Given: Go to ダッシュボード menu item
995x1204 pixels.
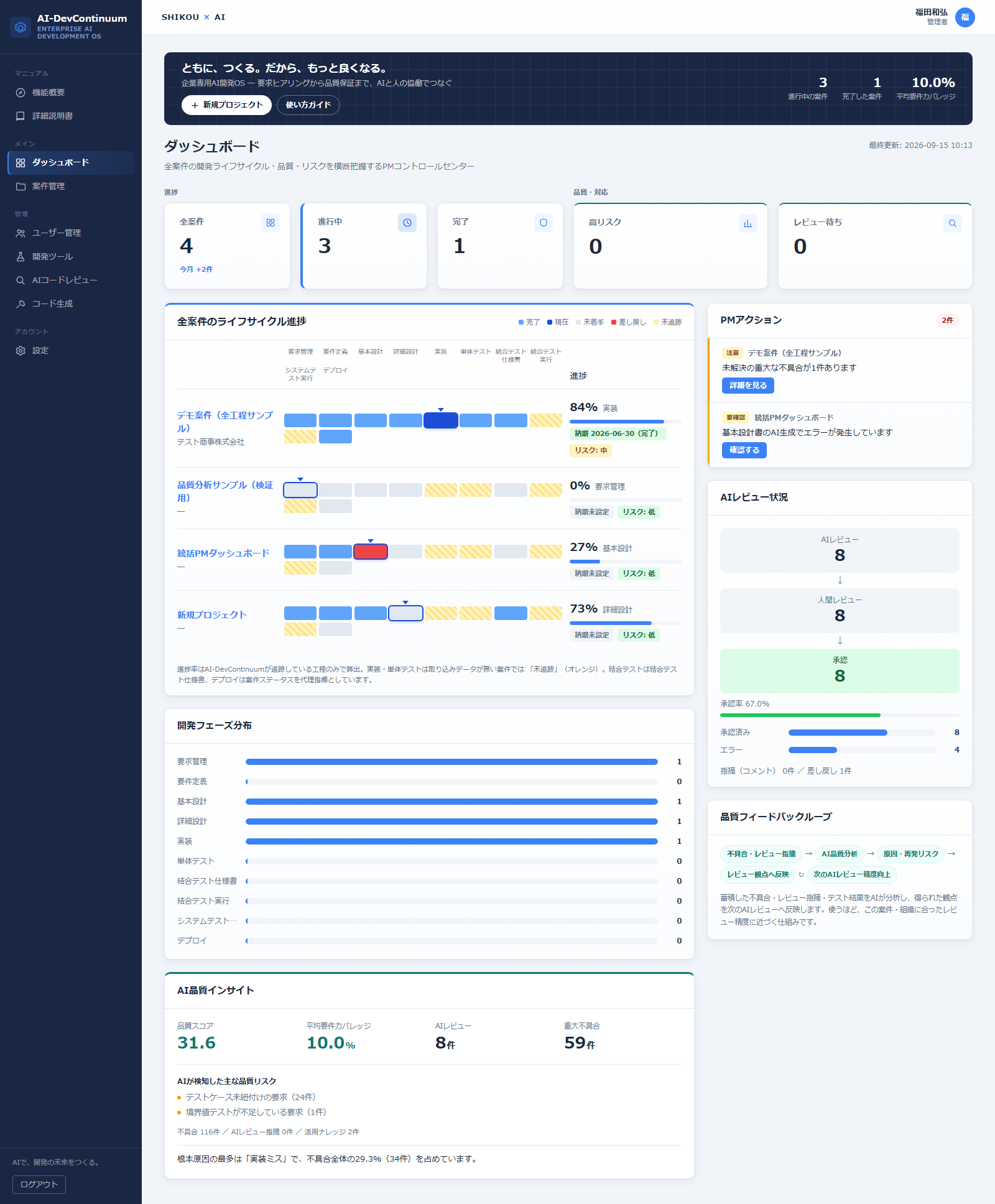Looking at the screenshot, I should point(71,163).
